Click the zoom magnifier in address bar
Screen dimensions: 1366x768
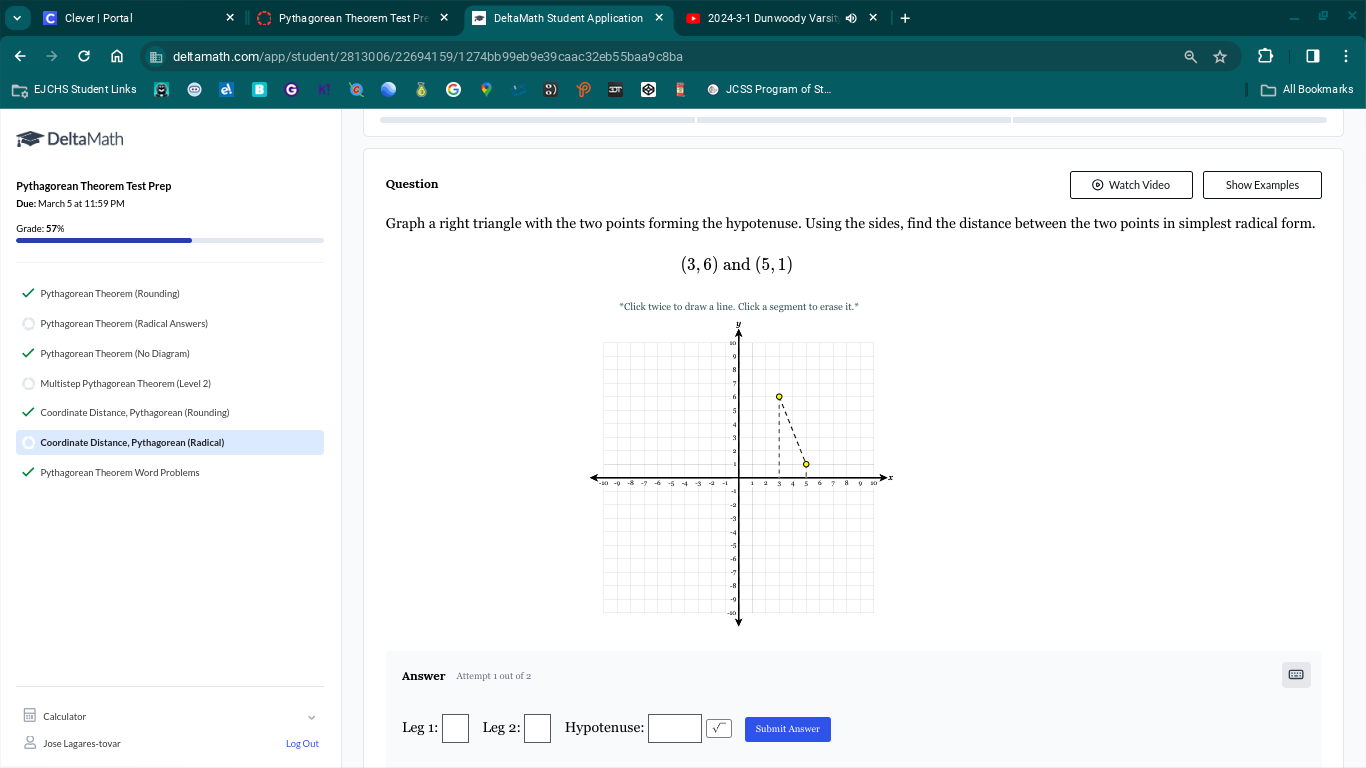click(1190, 57)
